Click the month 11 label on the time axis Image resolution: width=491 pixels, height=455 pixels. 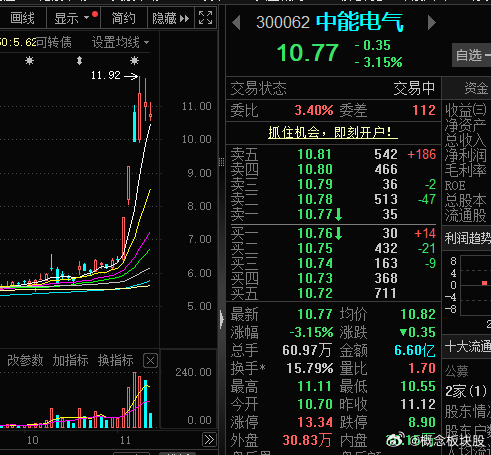coord(125,440)
